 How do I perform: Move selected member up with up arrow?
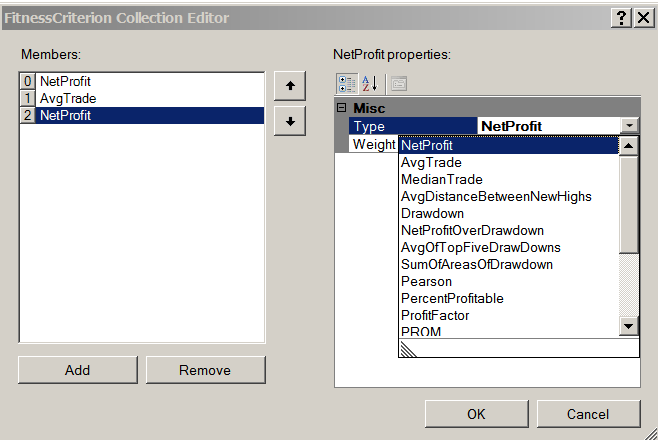(x=289, y=86)
